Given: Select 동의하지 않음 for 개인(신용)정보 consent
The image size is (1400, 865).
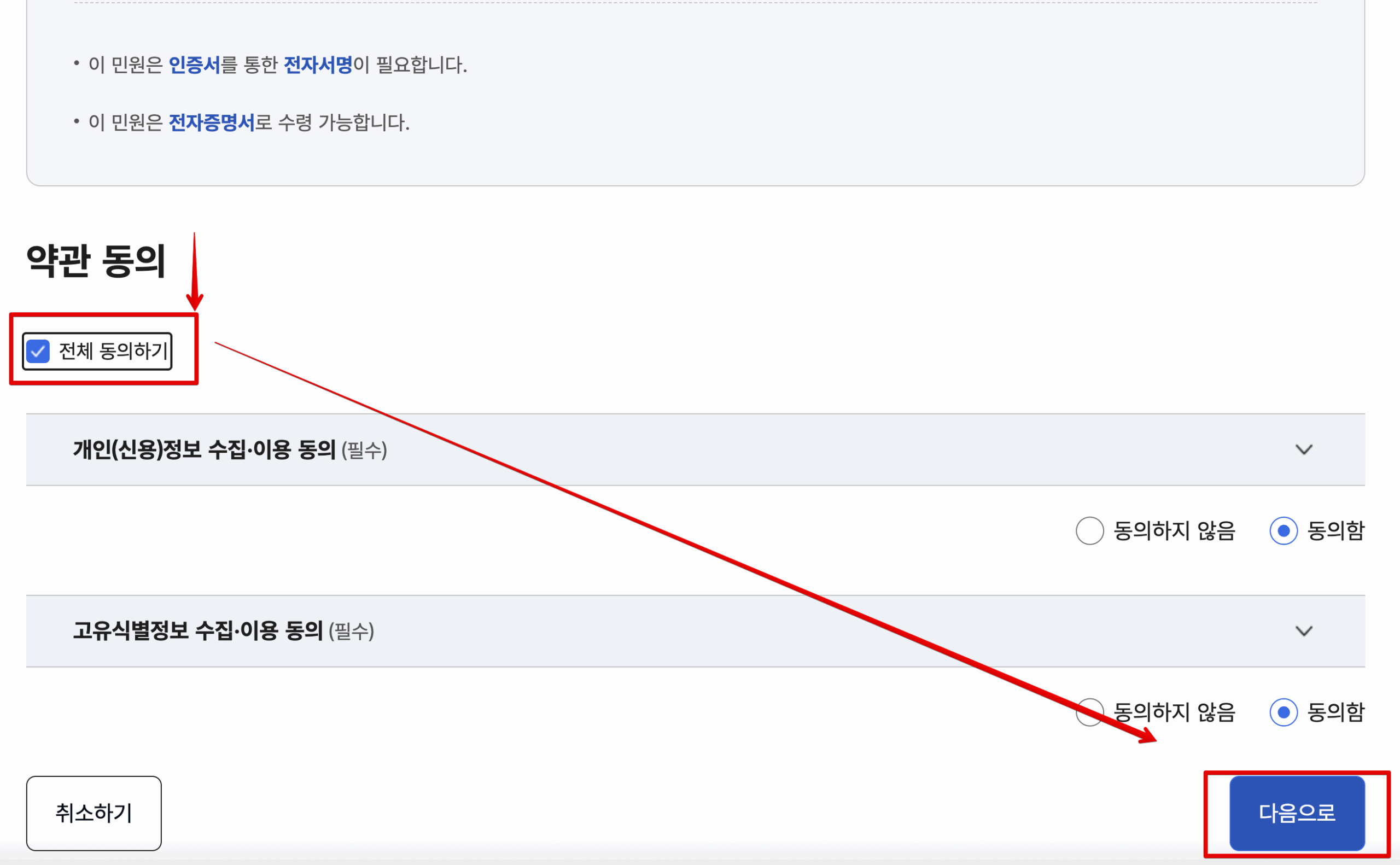Looking at the screenshot, I should (x=1089, y=531).
